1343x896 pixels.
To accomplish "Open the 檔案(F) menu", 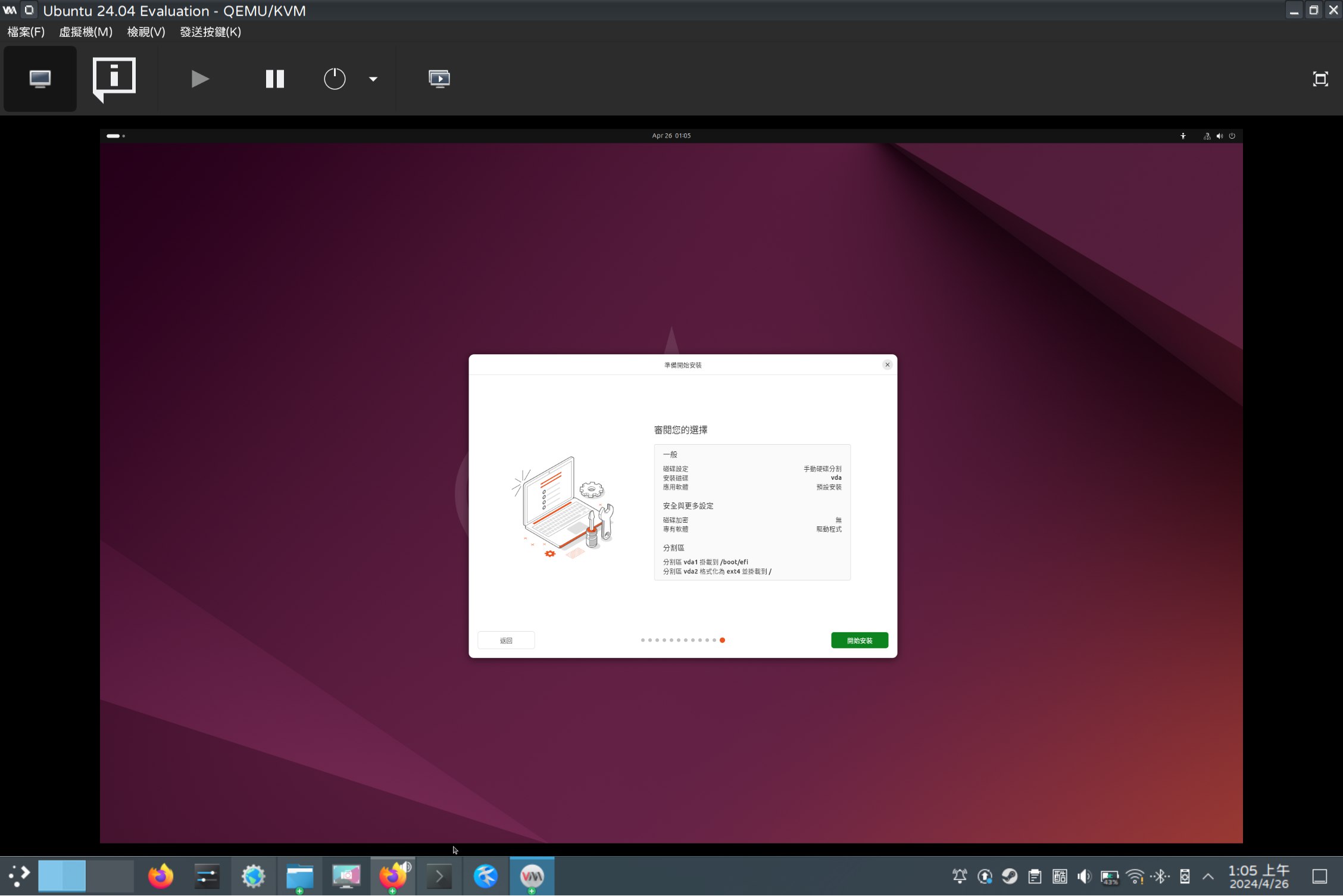I will click(x=26, y=32).
